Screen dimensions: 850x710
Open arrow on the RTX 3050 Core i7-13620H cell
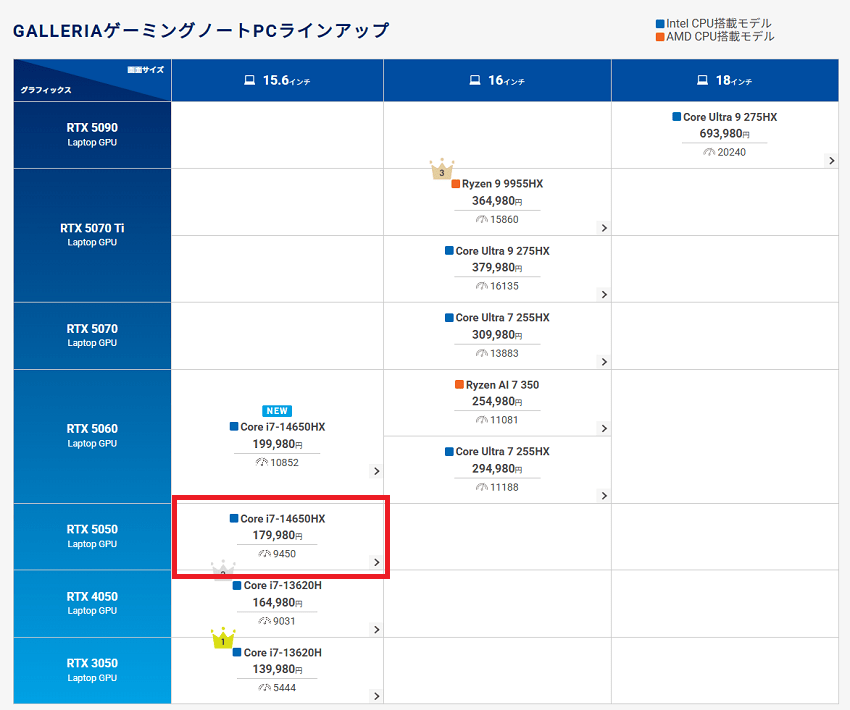pos(376,696)
